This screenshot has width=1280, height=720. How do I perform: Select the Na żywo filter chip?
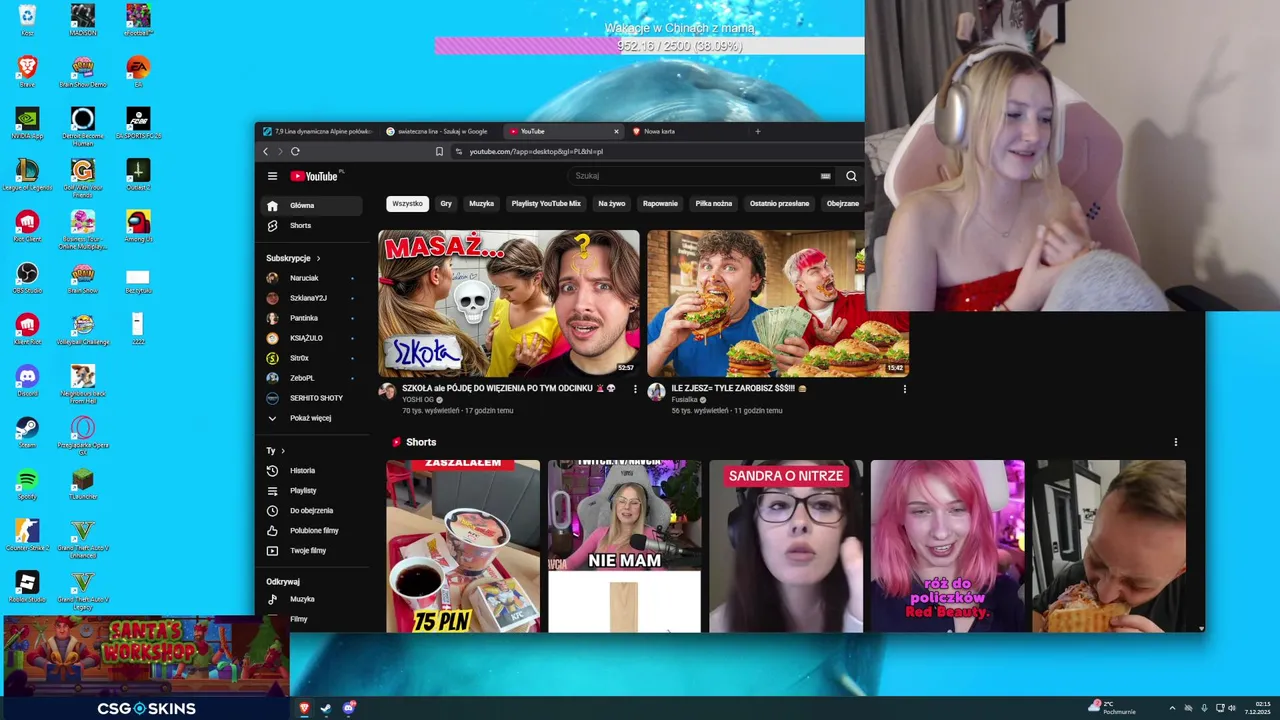(x=612, y=204)
